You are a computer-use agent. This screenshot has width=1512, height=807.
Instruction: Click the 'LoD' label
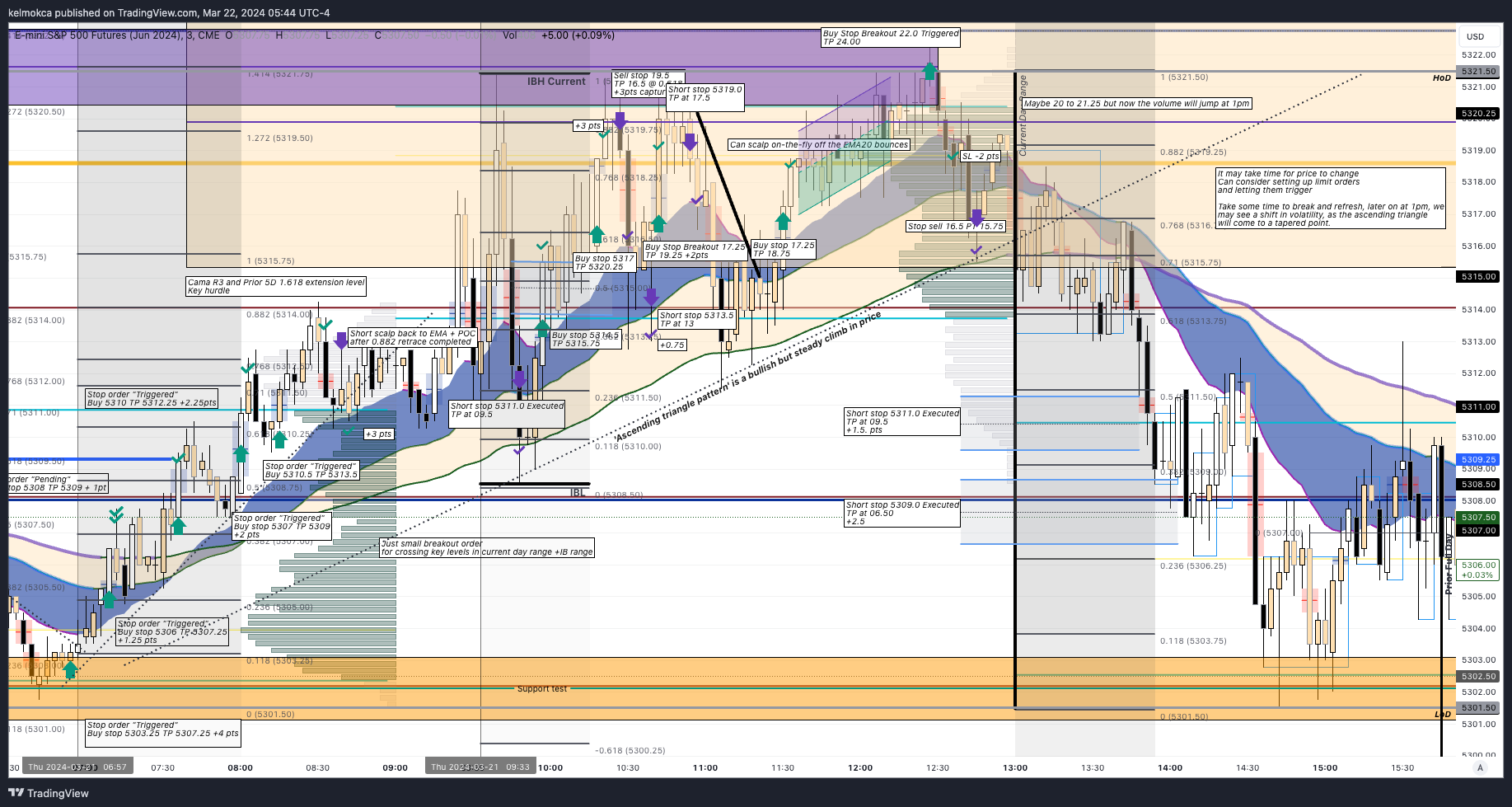tap(1443, 715)
